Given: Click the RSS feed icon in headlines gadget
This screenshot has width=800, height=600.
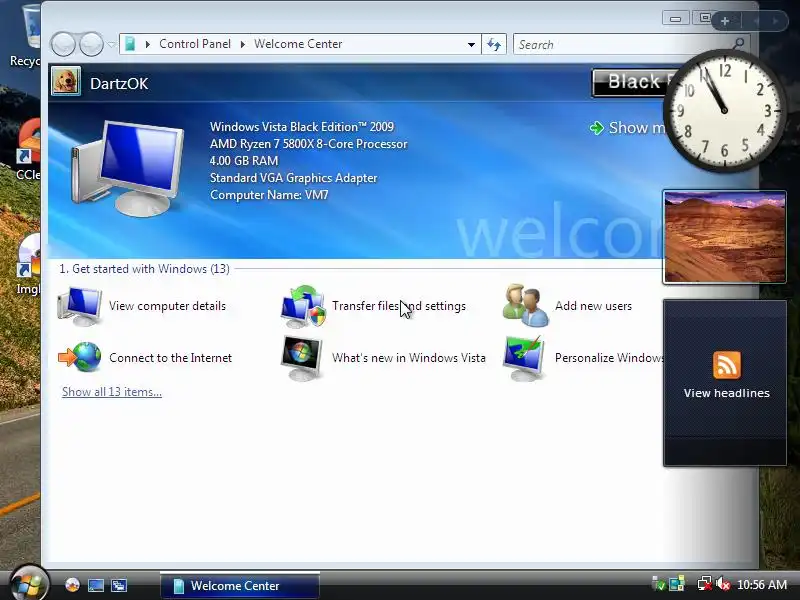Looking at the screenshot, I should click(x=727, y=365).
